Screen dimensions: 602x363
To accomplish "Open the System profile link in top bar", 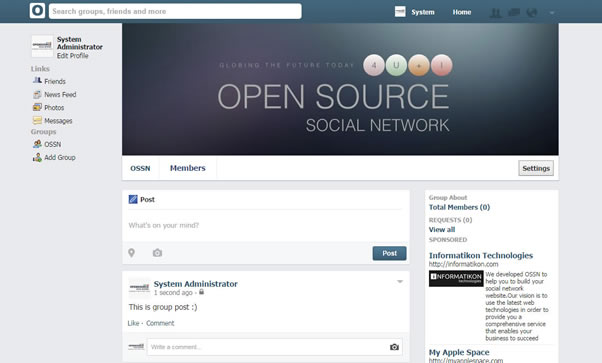I will tap(423, 12).
